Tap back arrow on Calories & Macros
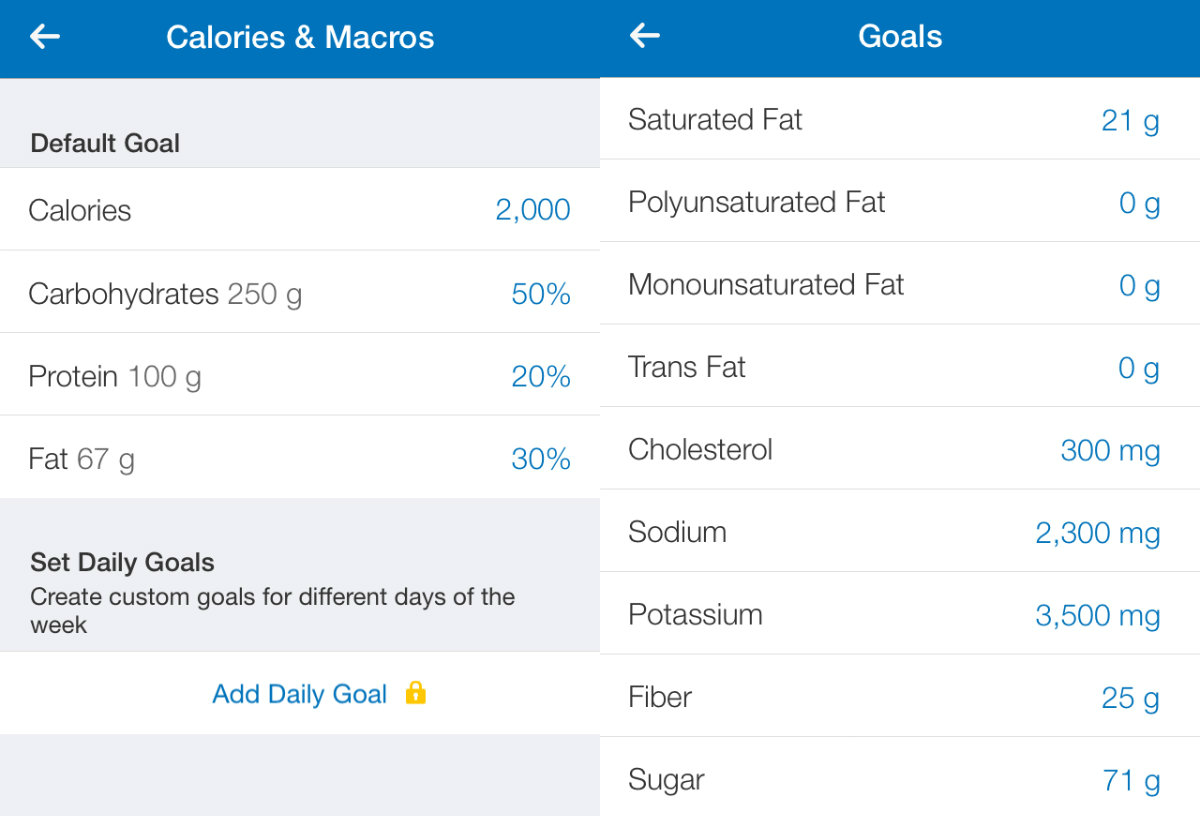1200x816 pixels. point(45,37)
